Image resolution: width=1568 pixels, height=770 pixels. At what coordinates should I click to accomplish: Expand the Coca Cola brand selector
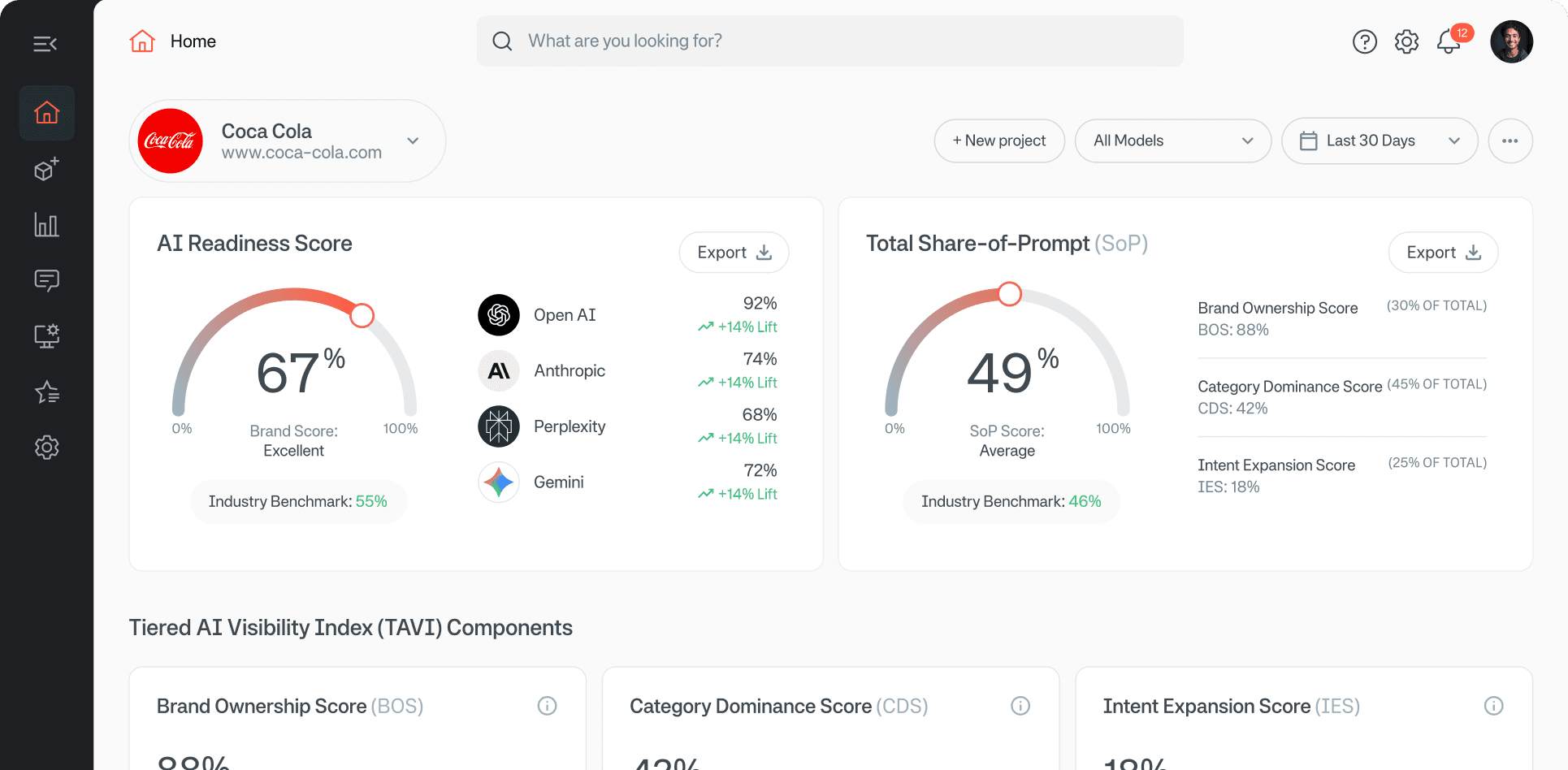tap(414, 141)
